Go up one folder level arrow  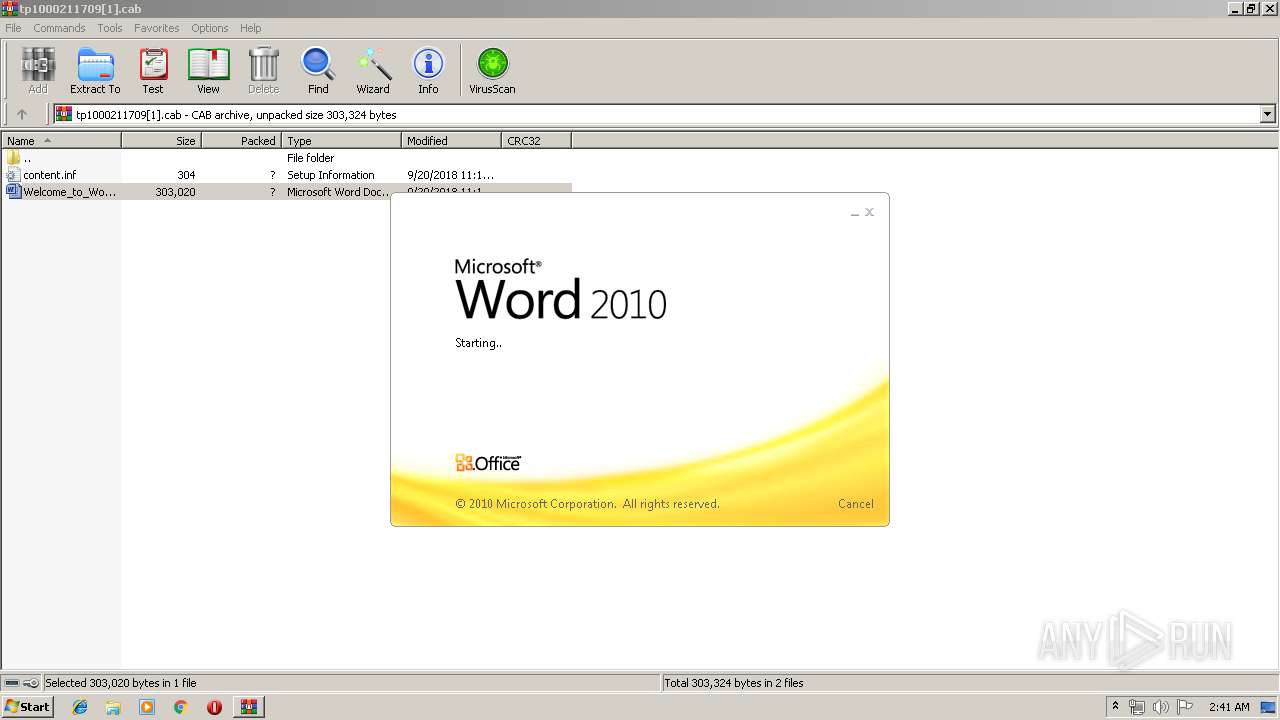point(22,114)
